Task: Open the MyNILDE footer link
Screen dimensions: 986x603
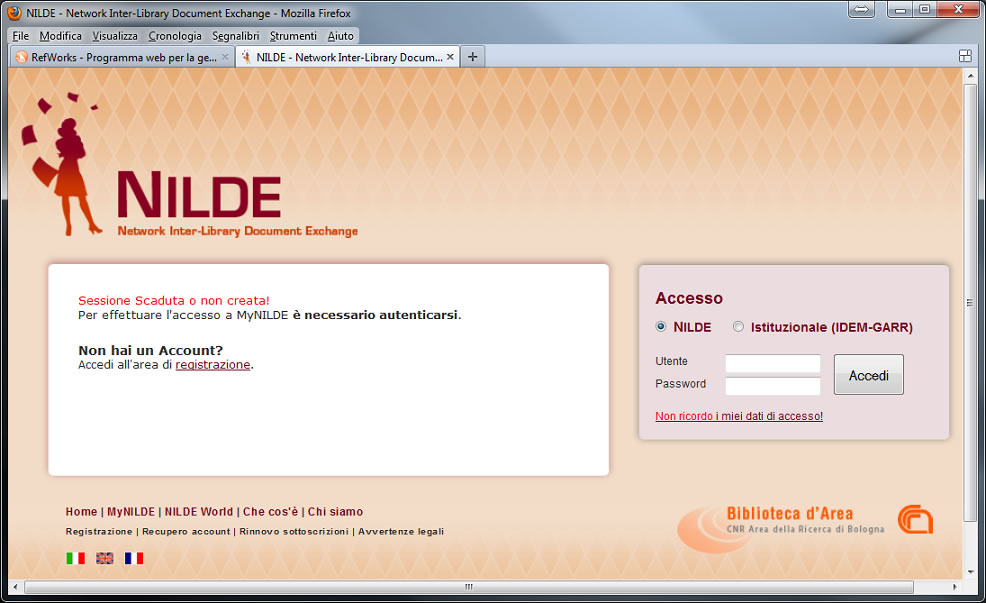Action: (x=131, y=512)
